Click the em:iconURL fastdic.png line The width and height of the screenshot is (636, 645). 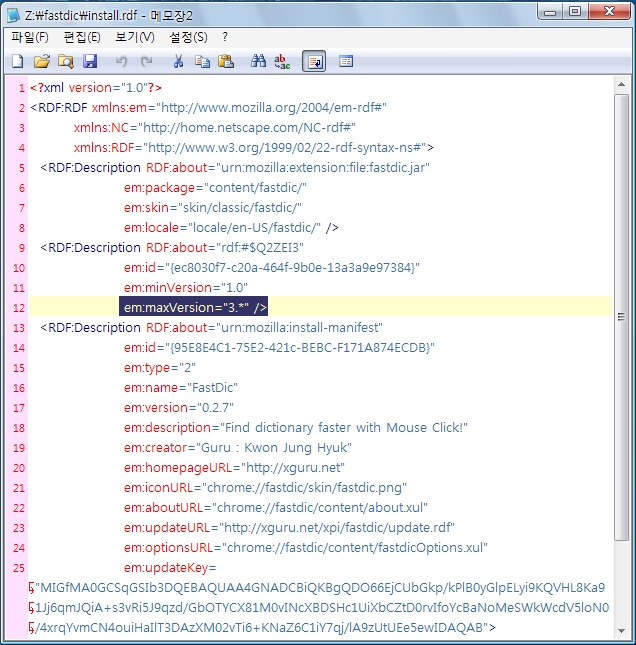click(265, 487)
